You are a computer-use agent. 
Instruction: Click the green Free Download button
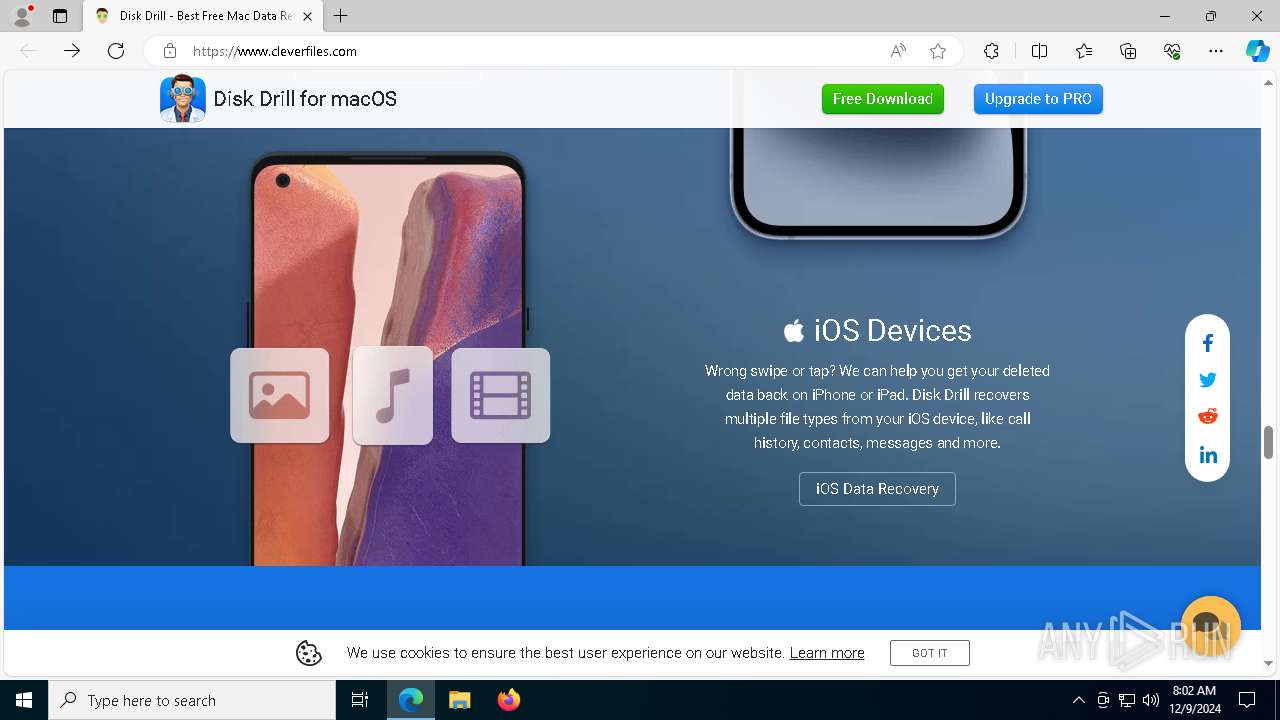tap(883, 99)
